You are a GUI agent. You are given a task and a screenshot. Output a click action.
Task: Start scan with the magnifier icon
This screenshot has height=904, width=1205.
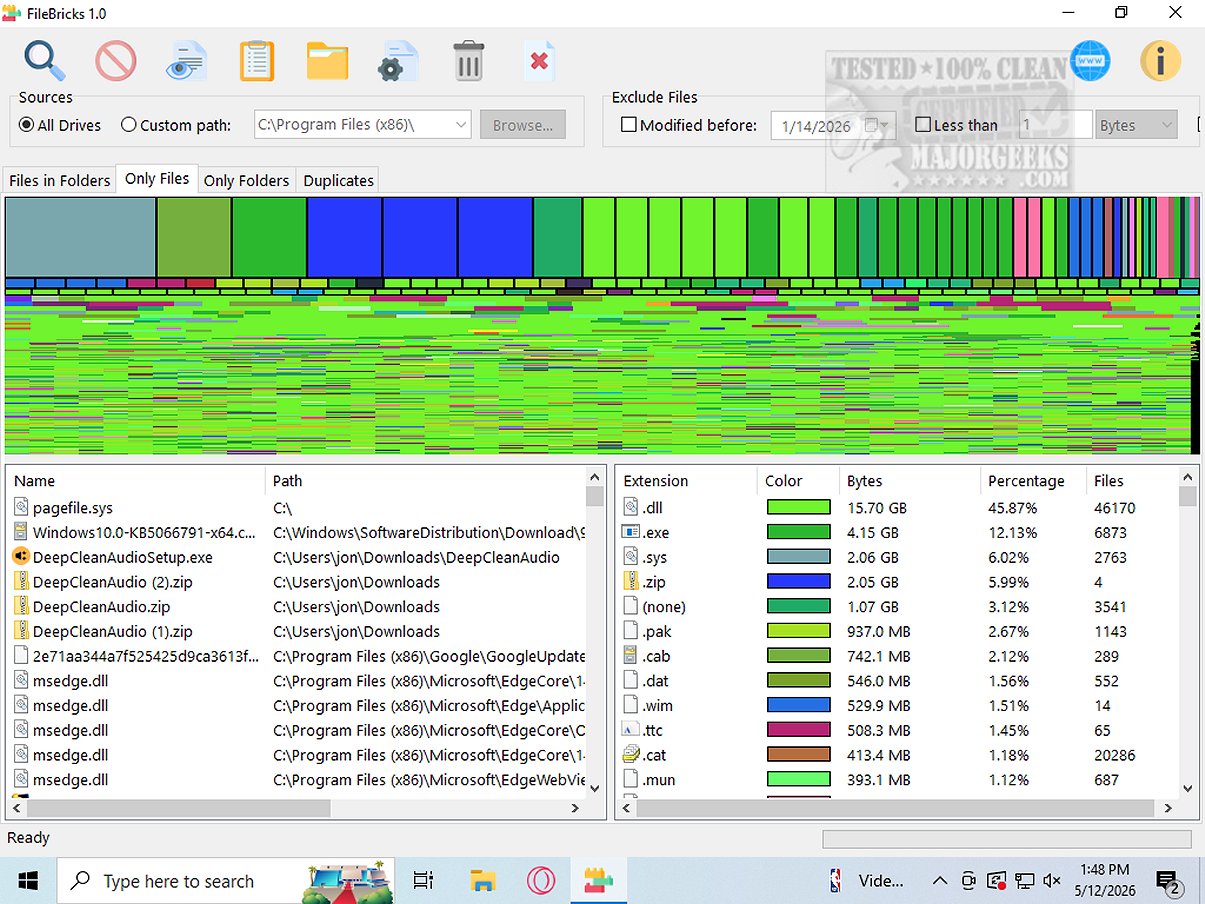45,61
